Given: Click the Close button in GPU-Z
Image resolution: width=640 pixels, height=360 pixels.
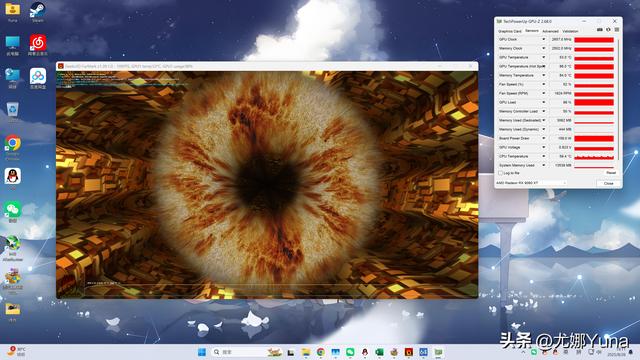Looking at the screenshot, I should 609,183.
